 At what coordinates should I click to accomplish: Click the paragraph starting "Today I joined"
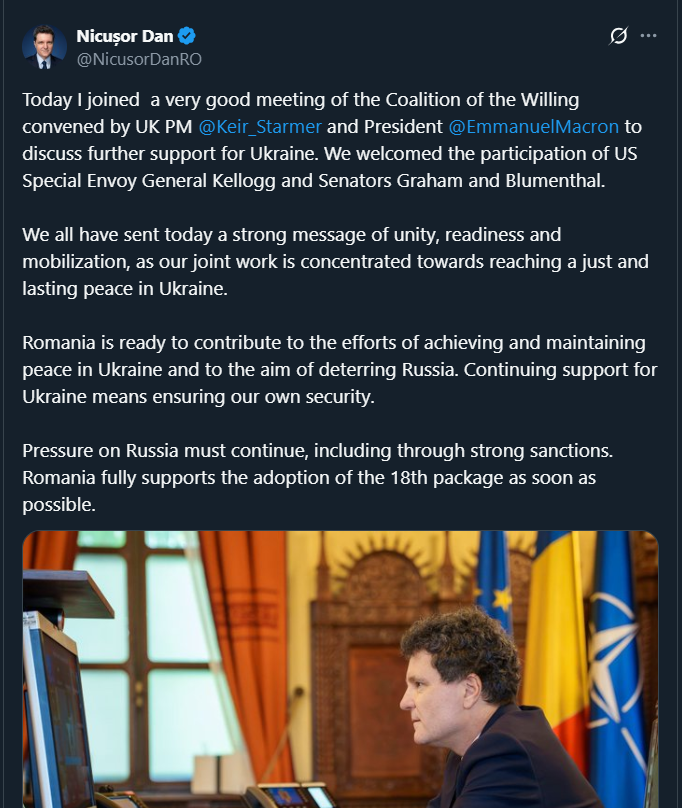(330, 140)
